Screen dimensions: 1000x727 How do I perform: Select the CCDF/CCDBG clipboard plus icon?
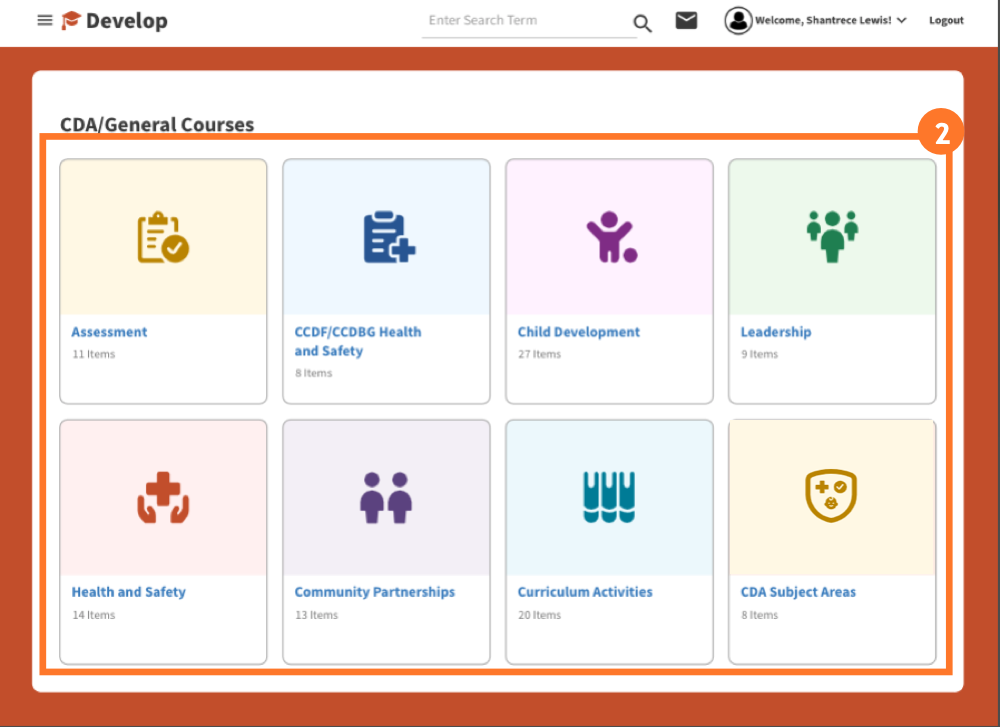click(x=386, y=235)
